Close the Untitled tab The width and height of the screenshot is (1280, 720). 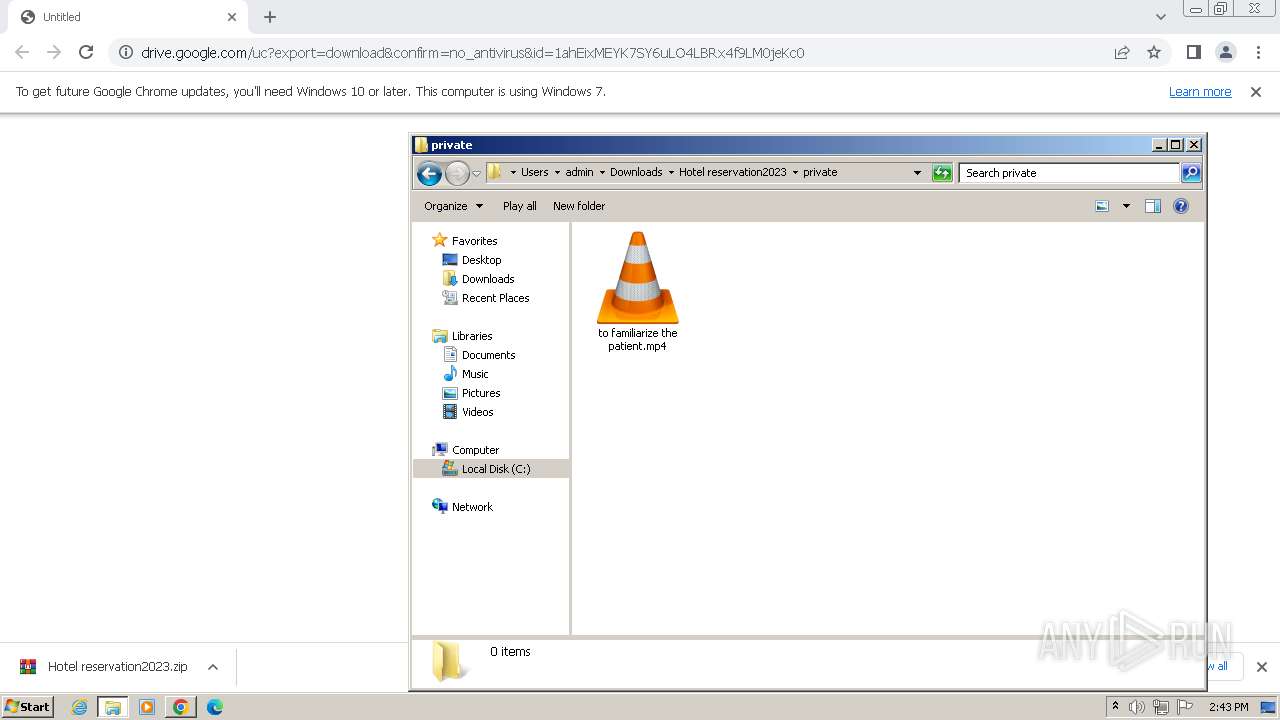coord(232,17)
